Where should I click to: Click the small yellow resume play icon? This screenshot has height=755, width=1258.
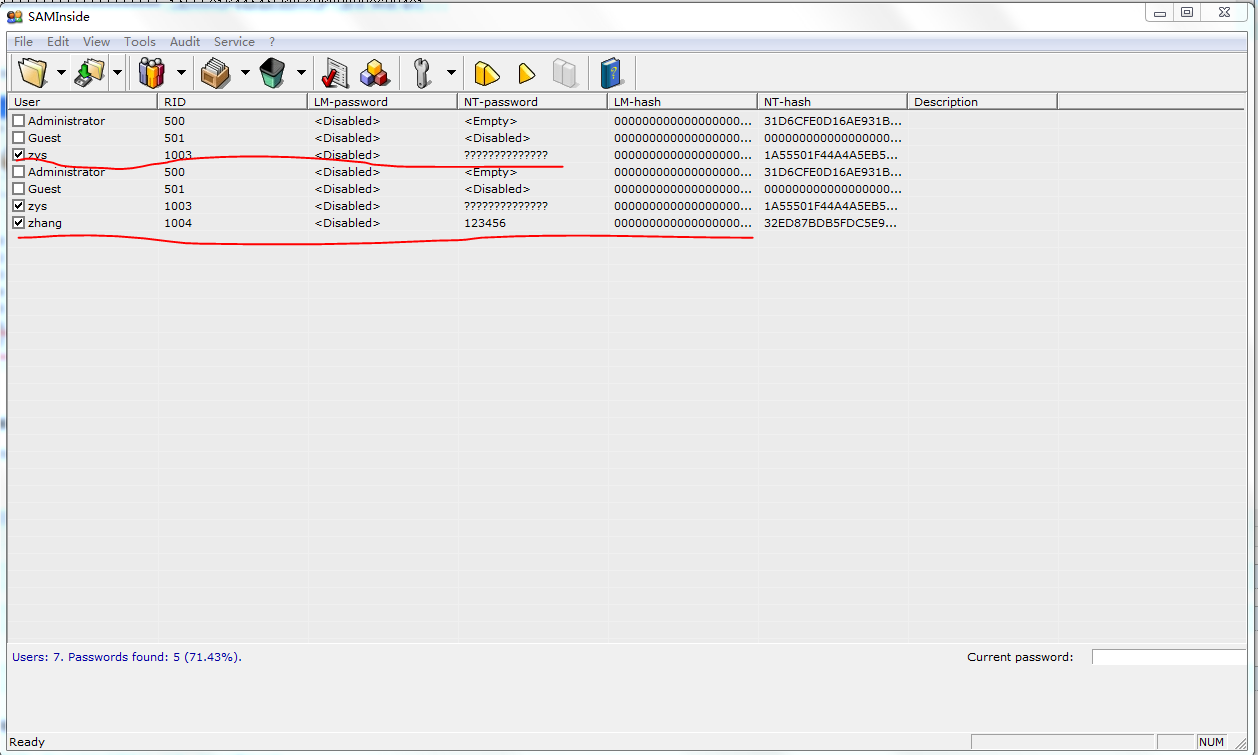tap(526, 73)
